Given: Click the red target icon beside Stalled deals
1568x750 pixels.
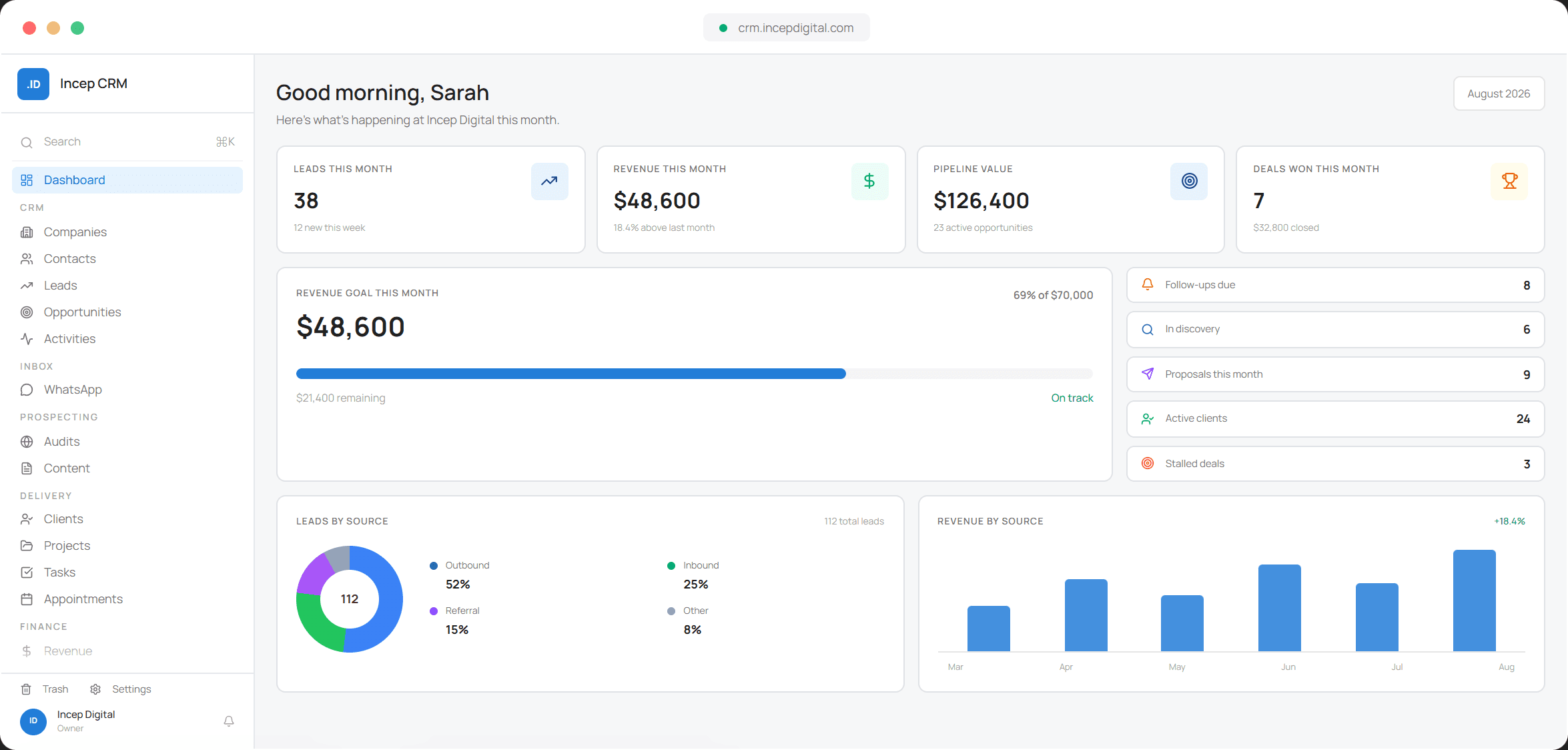Looking at the screenshot, I should pos(1148,464).
